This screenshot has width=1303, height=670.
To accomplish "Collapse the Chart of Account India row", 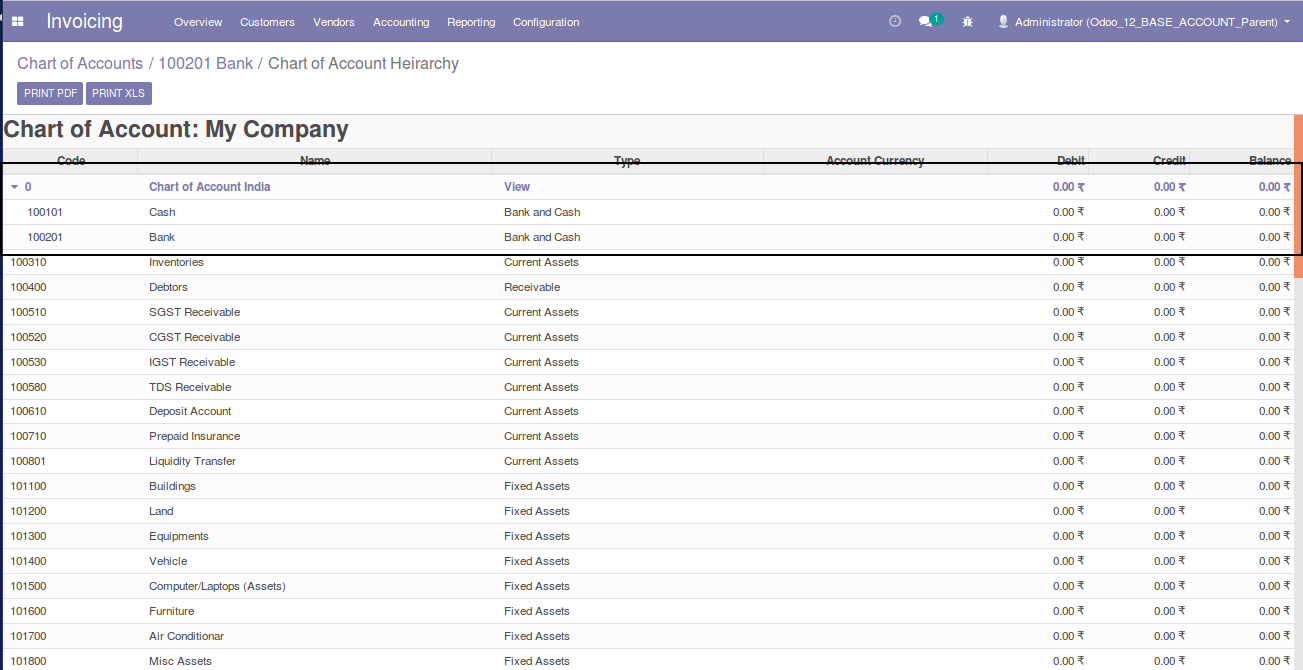I will coord(14,186).
